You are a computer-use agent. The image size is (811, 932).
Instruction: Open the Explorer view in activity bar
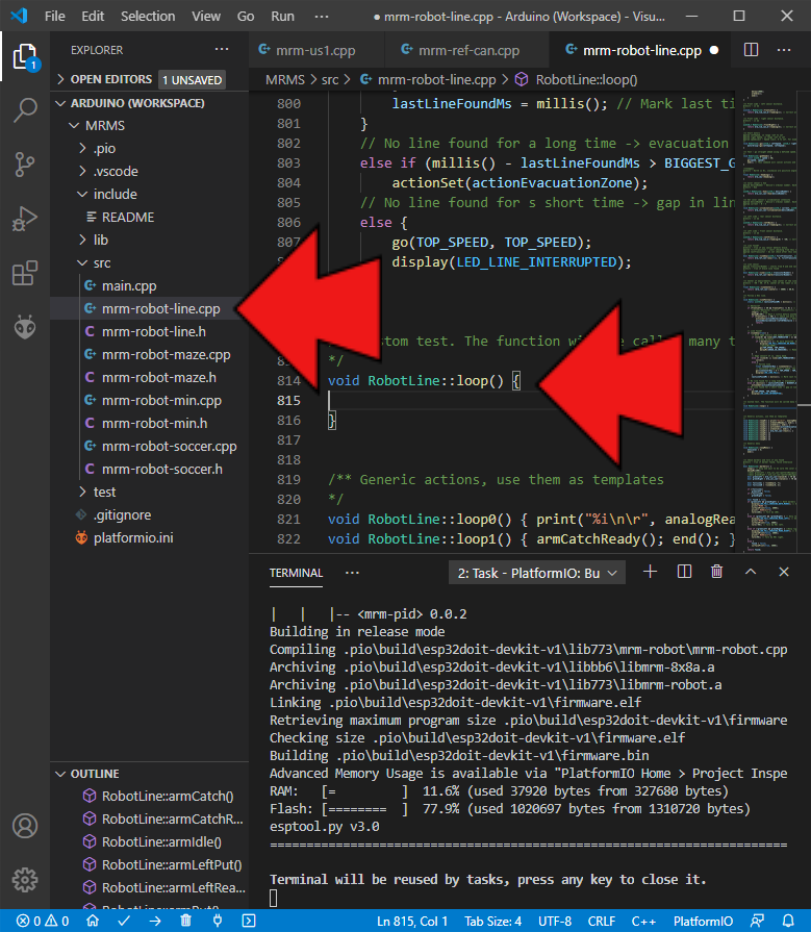tap(25, 57)
